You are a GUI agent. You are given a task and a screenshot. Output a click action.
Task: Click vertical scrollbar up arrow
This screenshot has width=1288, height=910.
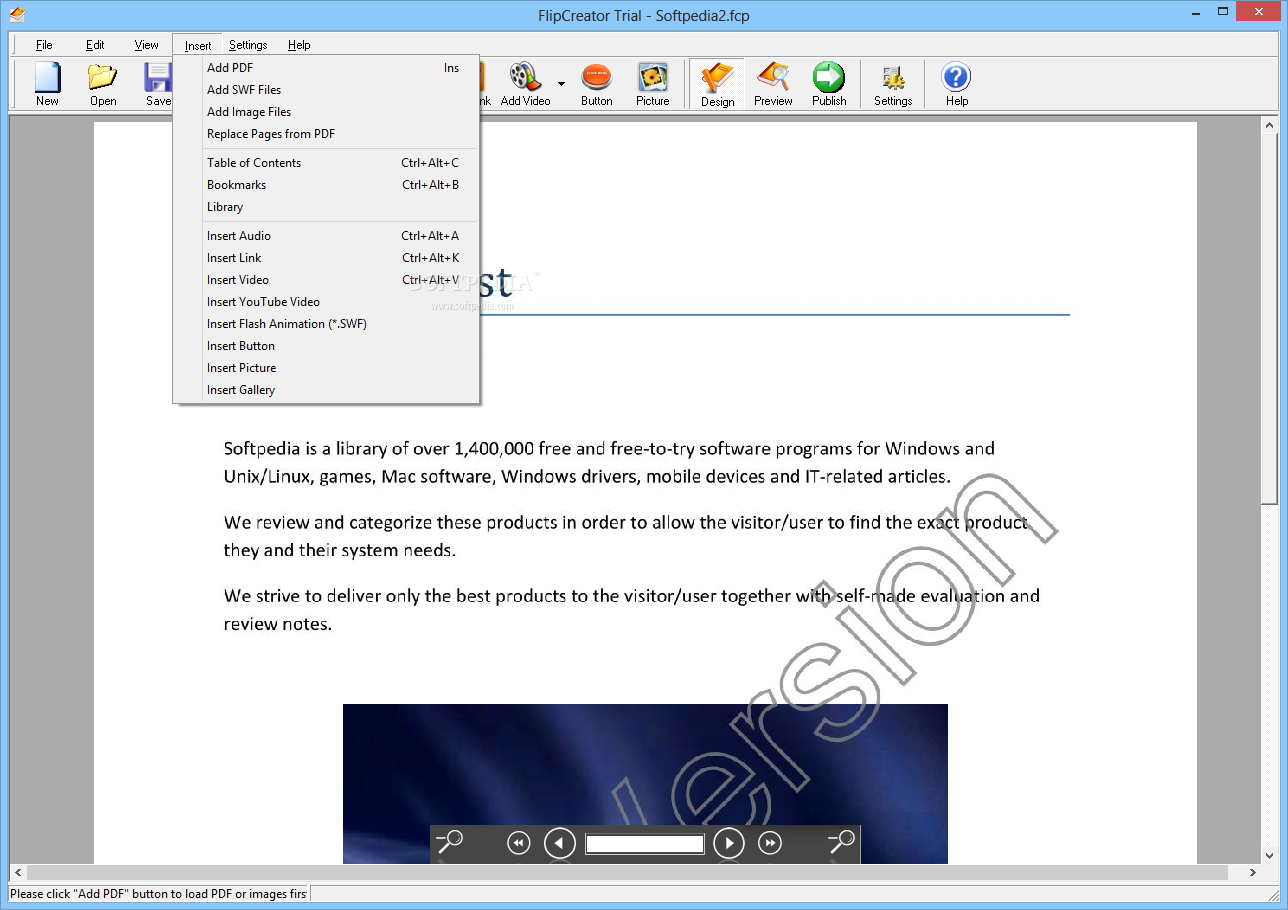1270,125
